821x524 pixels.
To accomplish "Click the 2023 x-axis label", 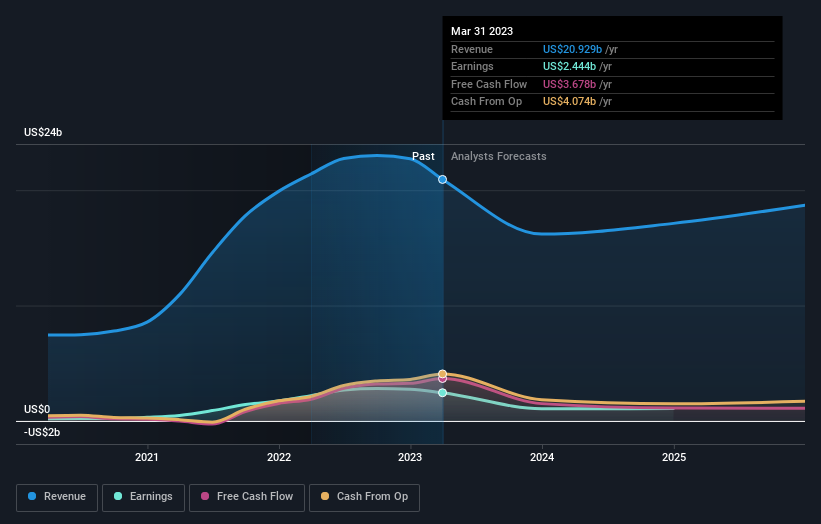I will tap(410, 457).
